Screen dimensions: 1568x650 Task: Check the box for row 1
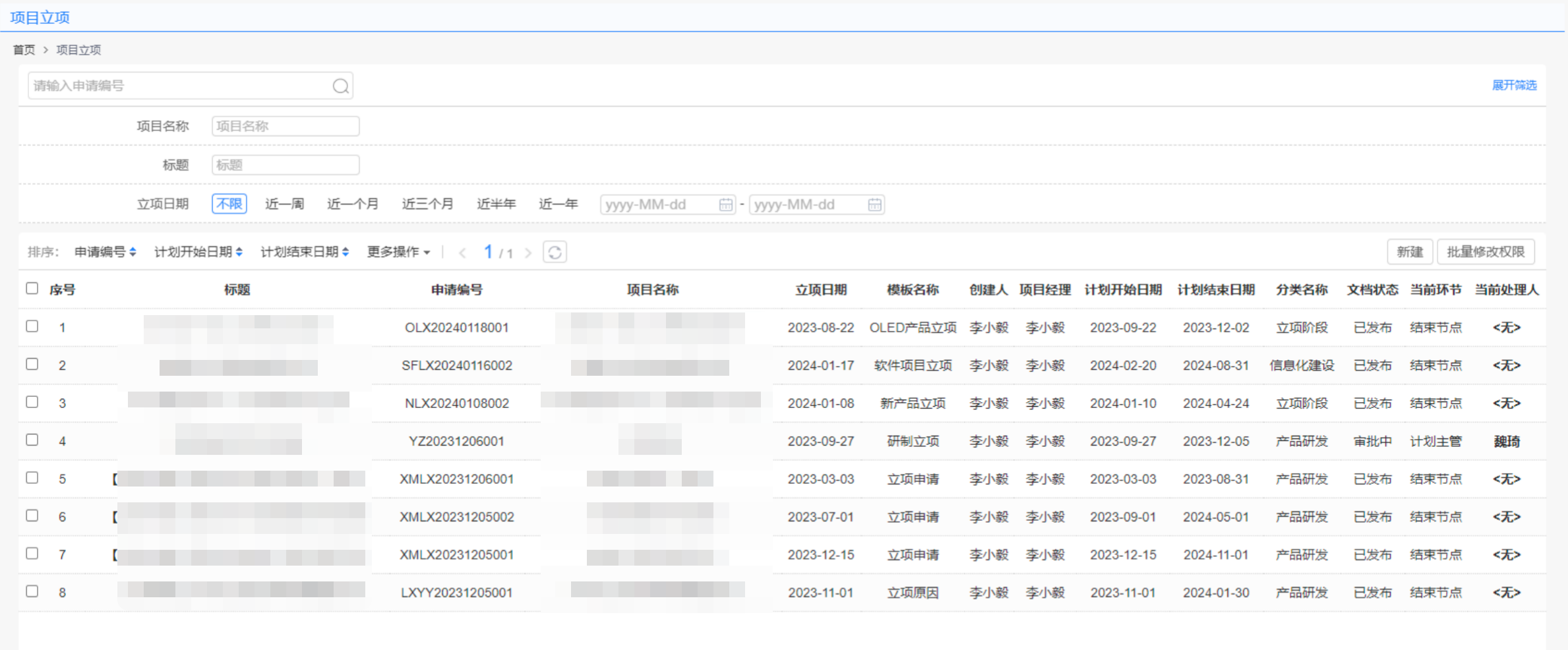(32, 326)
